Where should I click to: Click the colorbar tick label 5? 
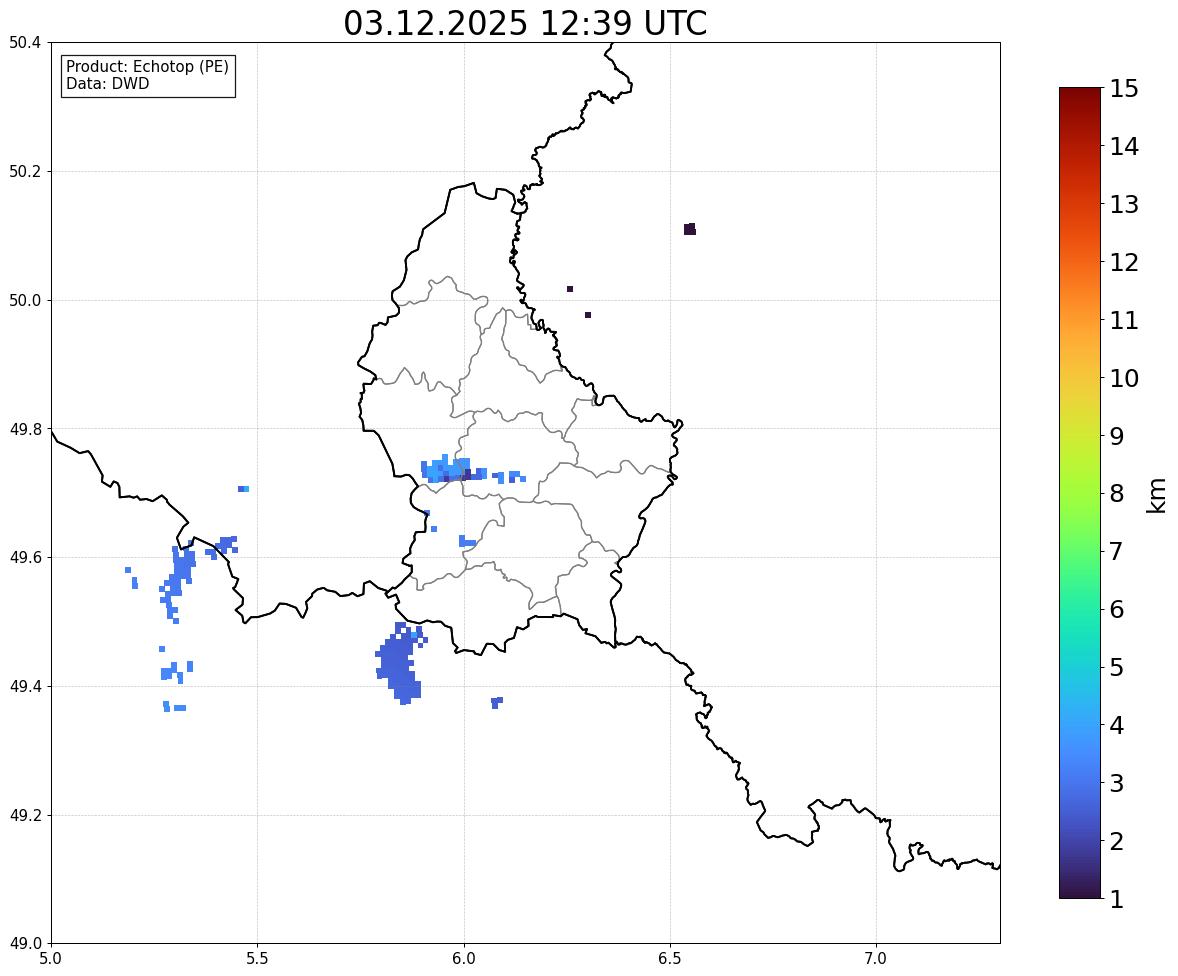(1117, 667)
